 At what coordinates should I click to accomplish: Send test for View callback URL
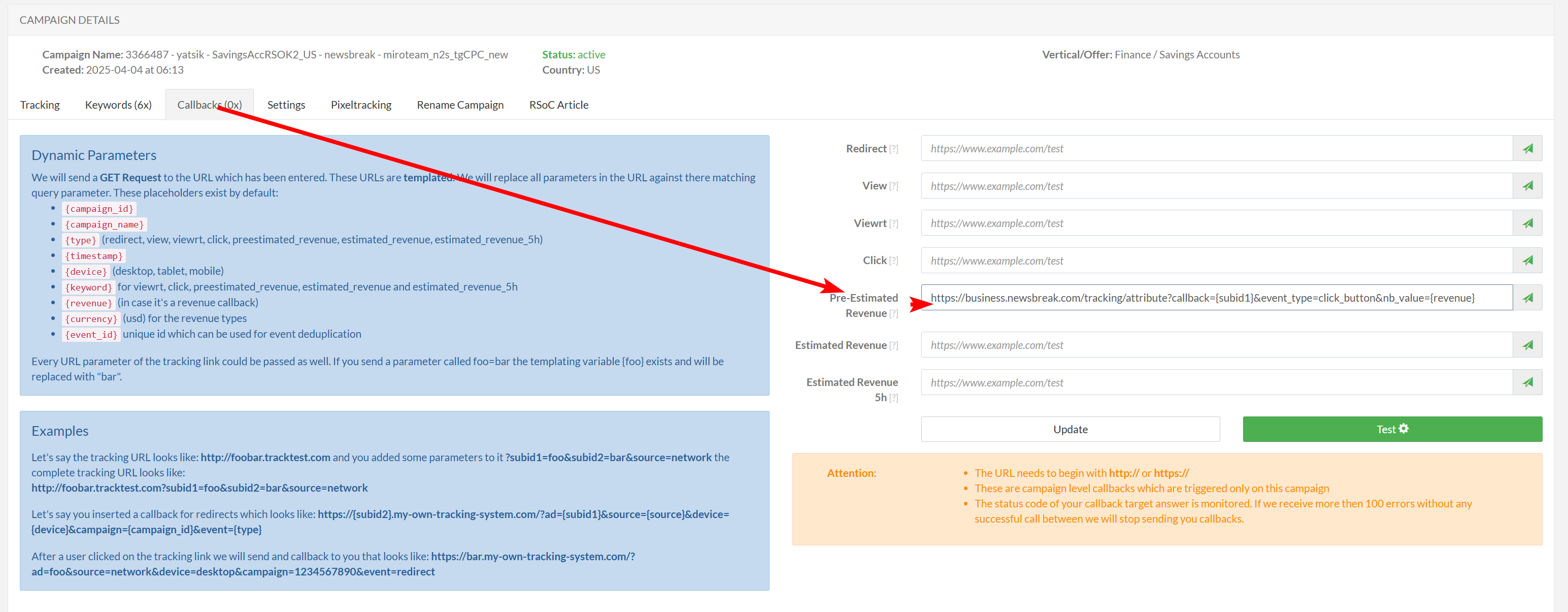coord(1527,186)
